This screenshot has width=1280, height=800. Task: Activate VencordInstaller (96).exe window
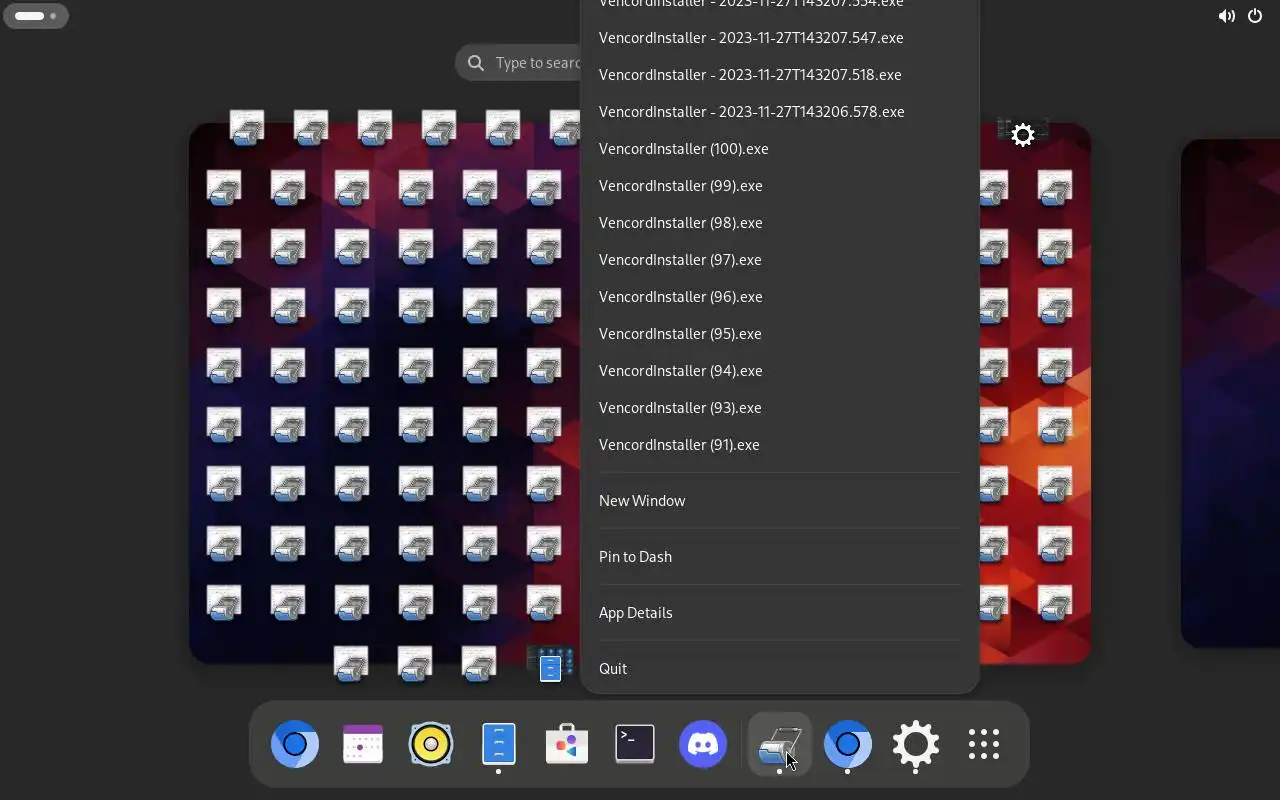tap(780, 297)
